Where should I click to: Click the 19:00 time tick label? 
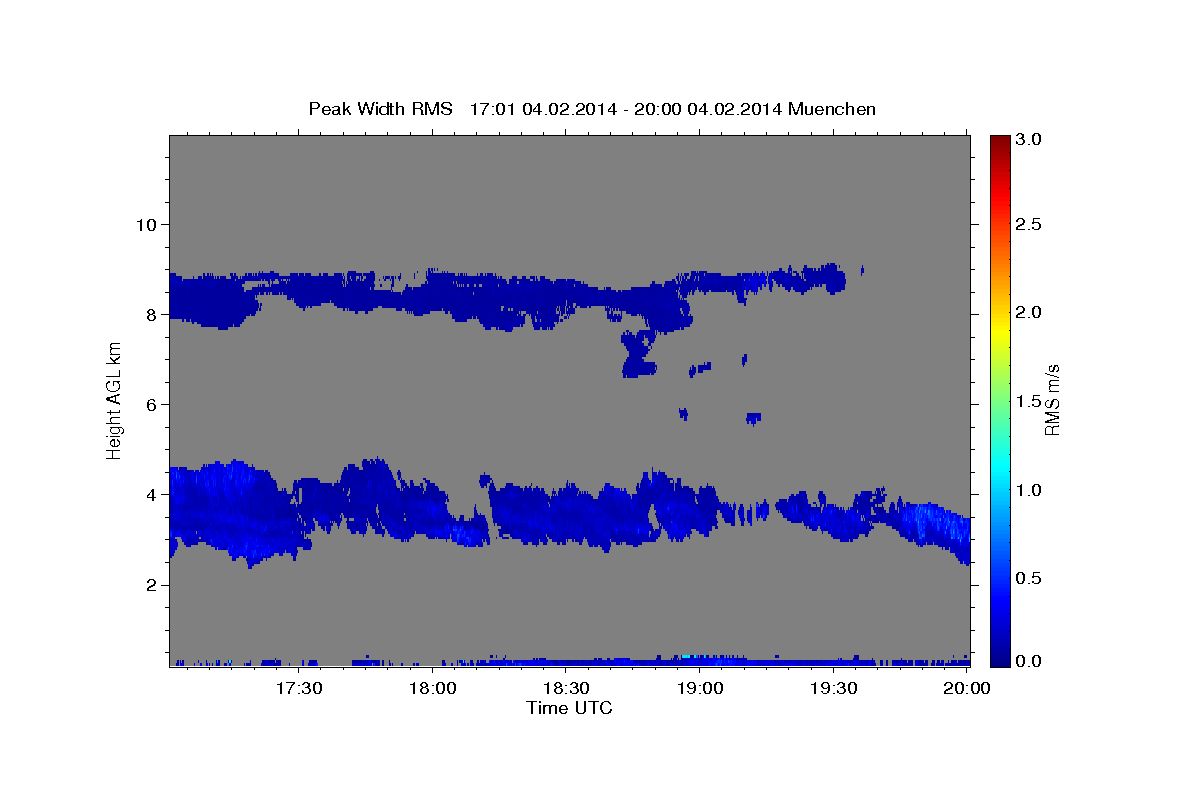[700, 688]
